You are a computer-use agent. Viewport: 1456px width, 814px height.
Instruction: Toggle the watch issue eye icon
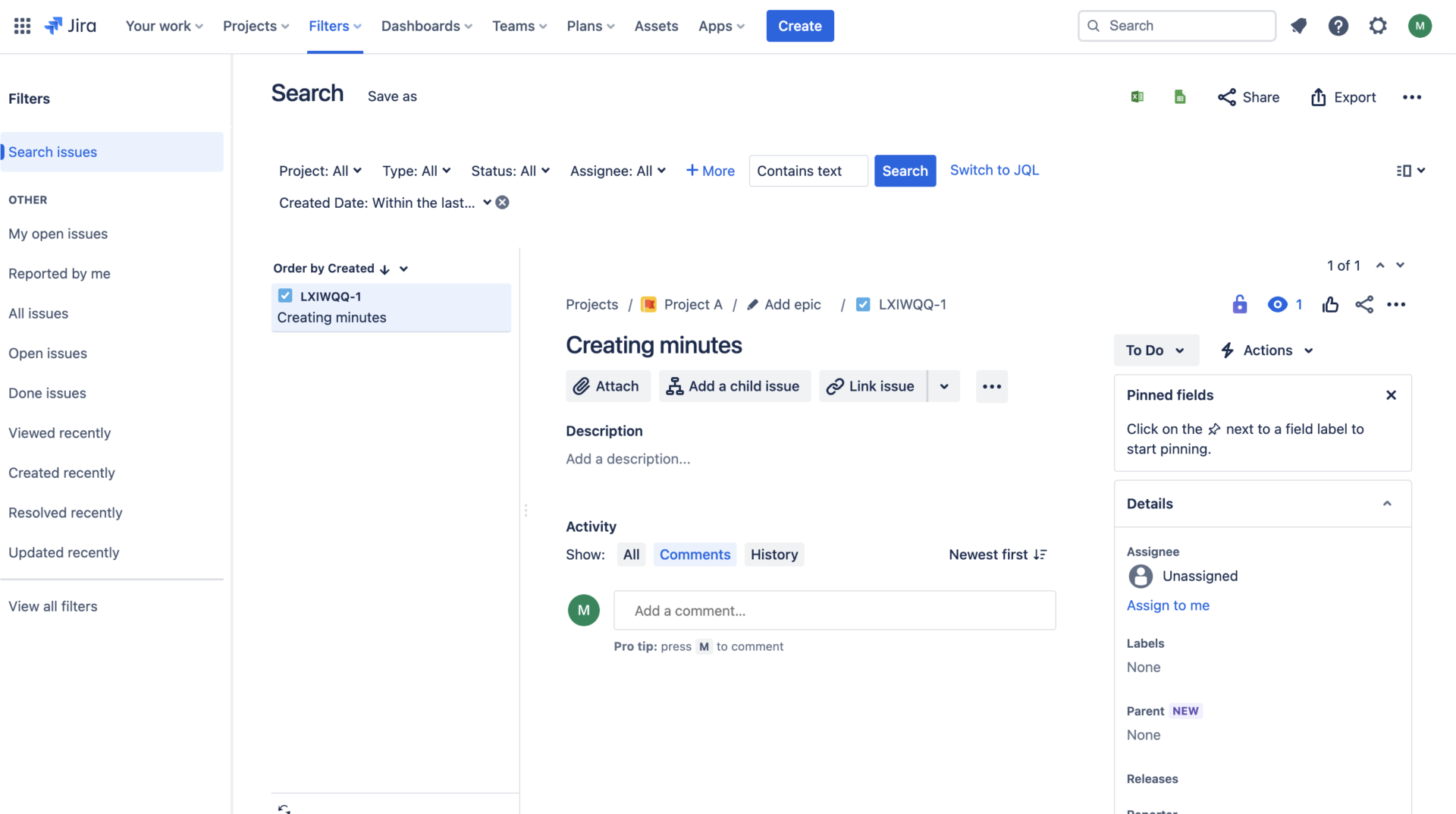1278,305
